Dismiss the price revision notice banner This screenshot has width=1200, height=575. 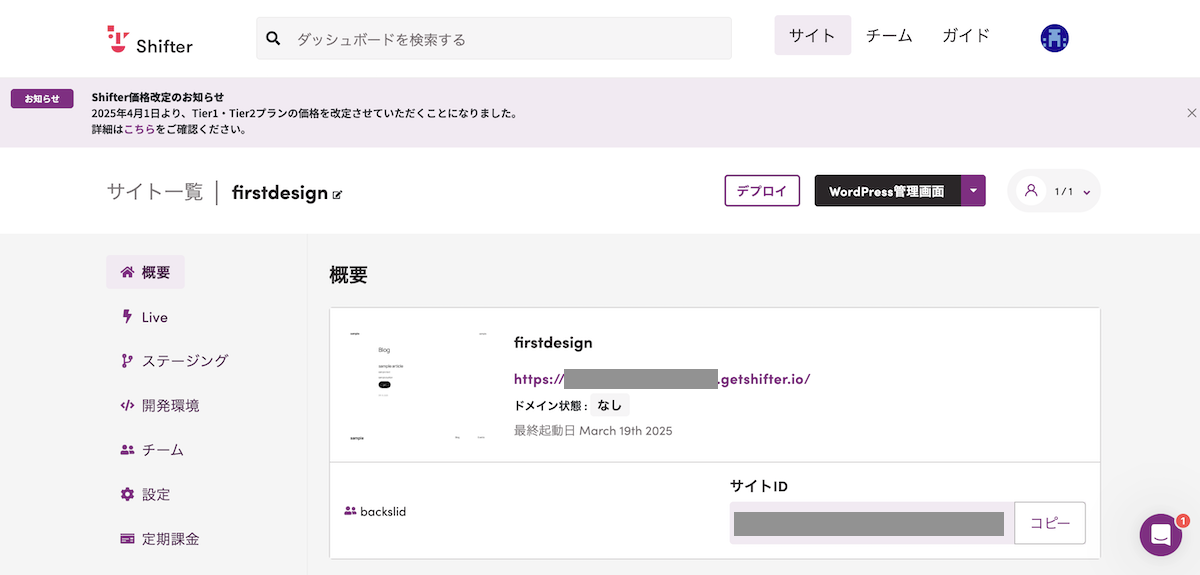[1191, 113]
